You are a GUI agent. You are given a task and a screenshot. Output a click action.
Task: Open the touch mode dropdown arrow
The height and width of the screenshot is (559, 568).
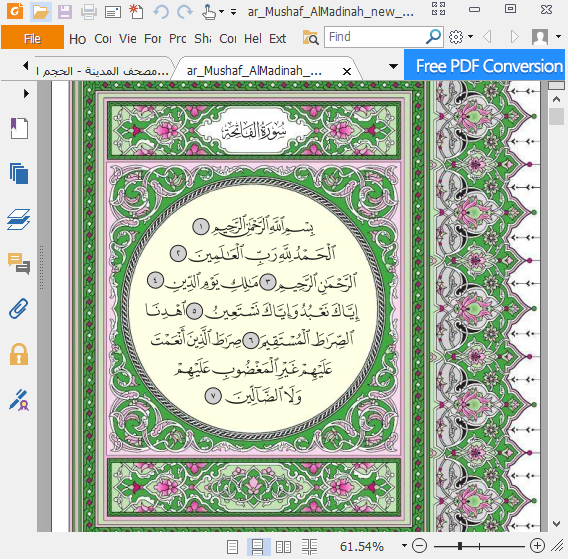[221, 12]
